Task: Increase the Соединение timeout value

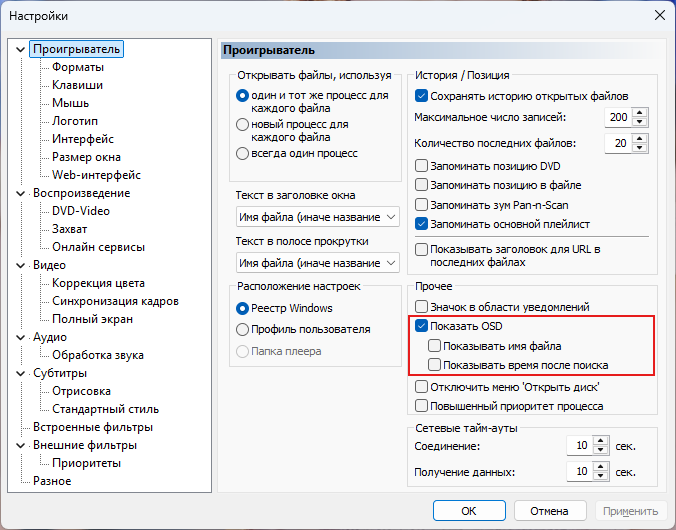Action: [601, 441]
